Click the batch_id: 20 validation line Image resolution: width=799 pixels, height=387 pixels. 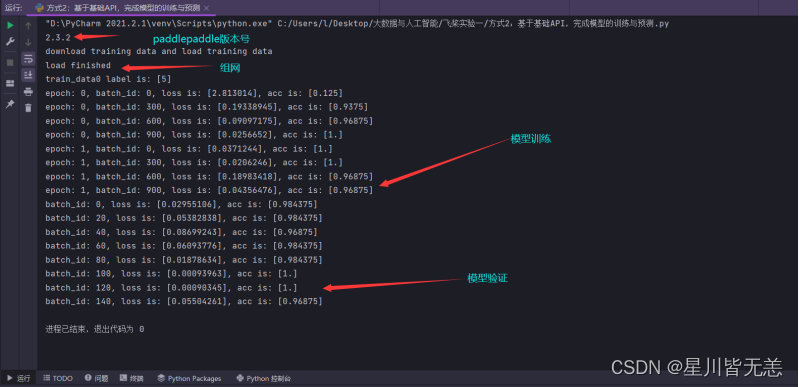(x=183, y=218)
